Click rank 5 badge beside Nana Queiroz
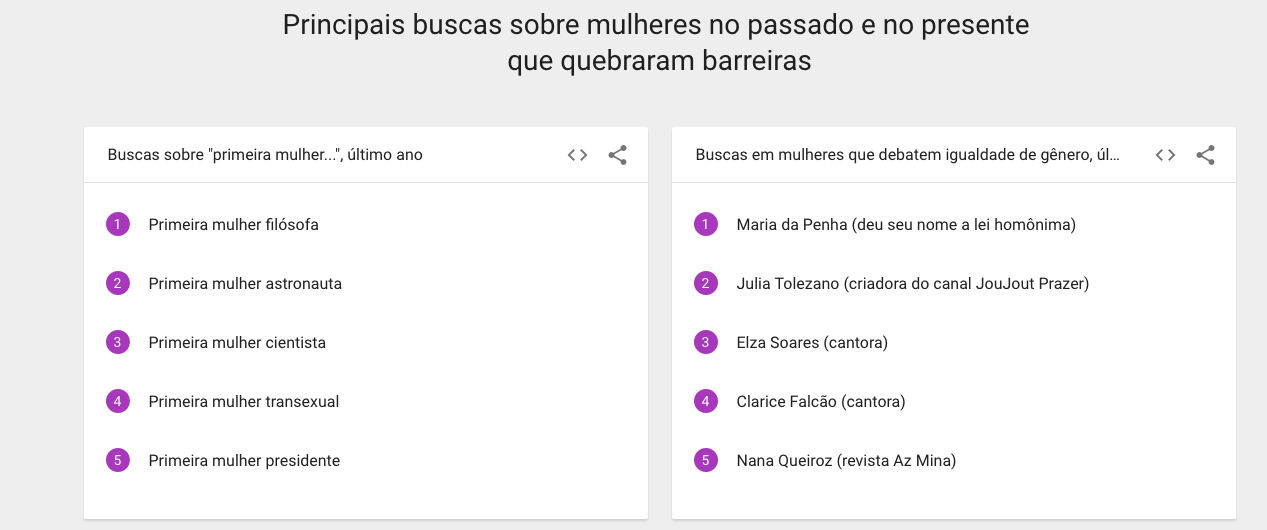This screenshot has height=530, width=1267. pyautogui.click(x=706, y=460)
